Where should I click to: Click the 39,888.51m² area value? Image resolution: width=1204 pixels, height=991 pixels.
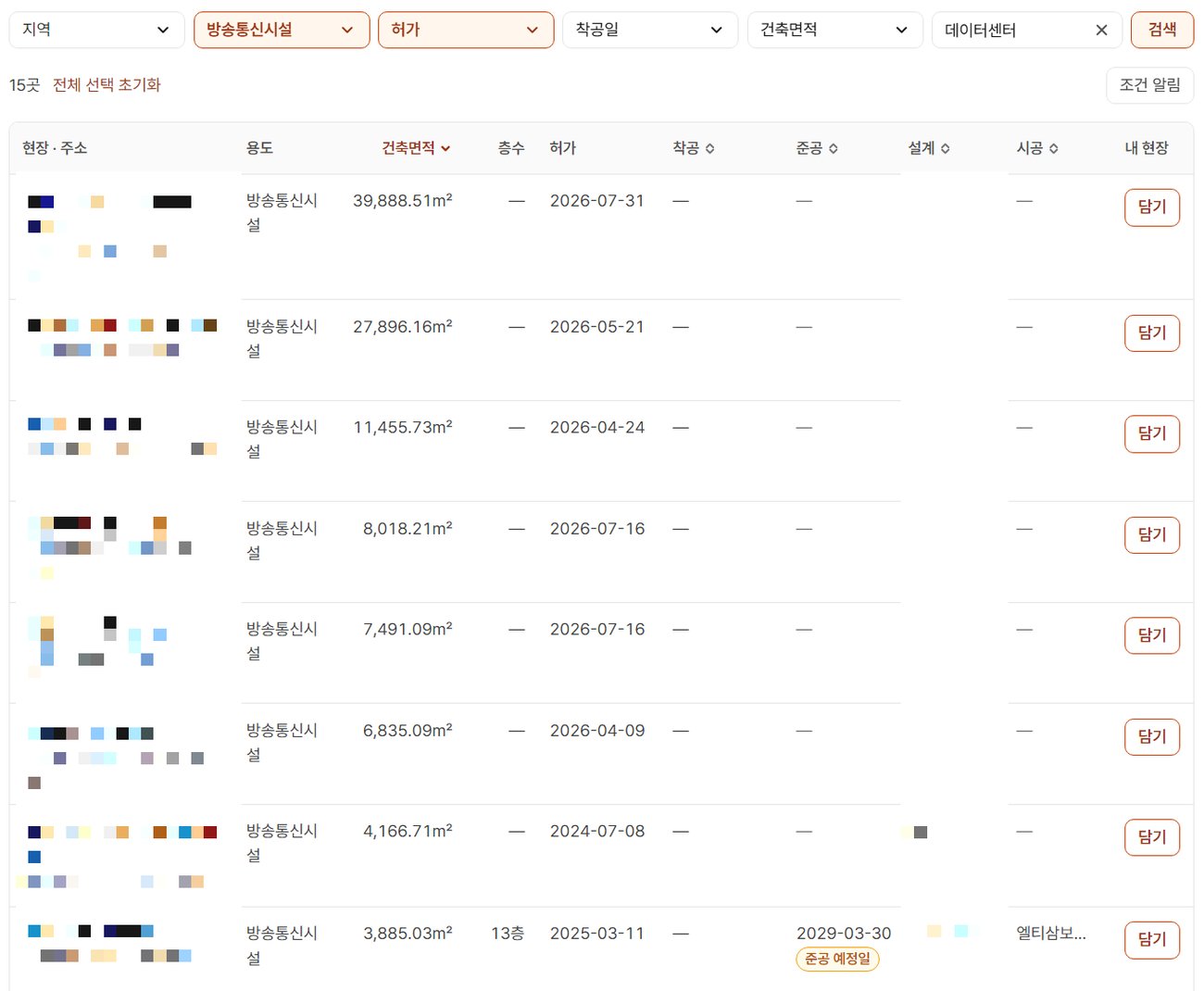point(403,201)
